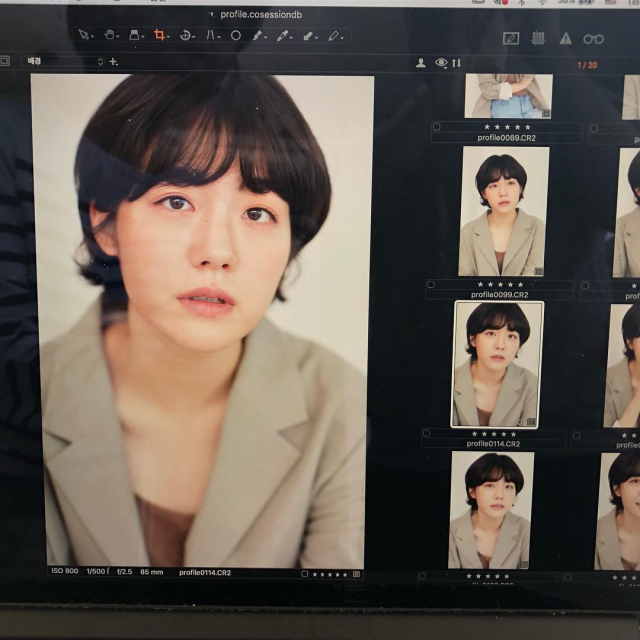
Task: Click the profile0089.CR2 file name
Action: (x=506, y=138)
